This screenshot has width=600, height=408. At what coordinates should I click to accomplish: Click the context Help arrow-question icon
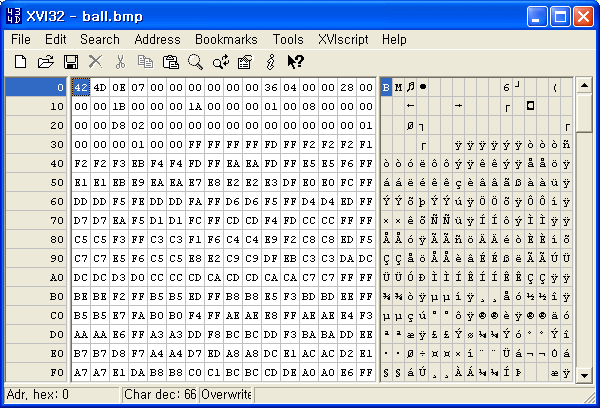click(x=295, y=62)
